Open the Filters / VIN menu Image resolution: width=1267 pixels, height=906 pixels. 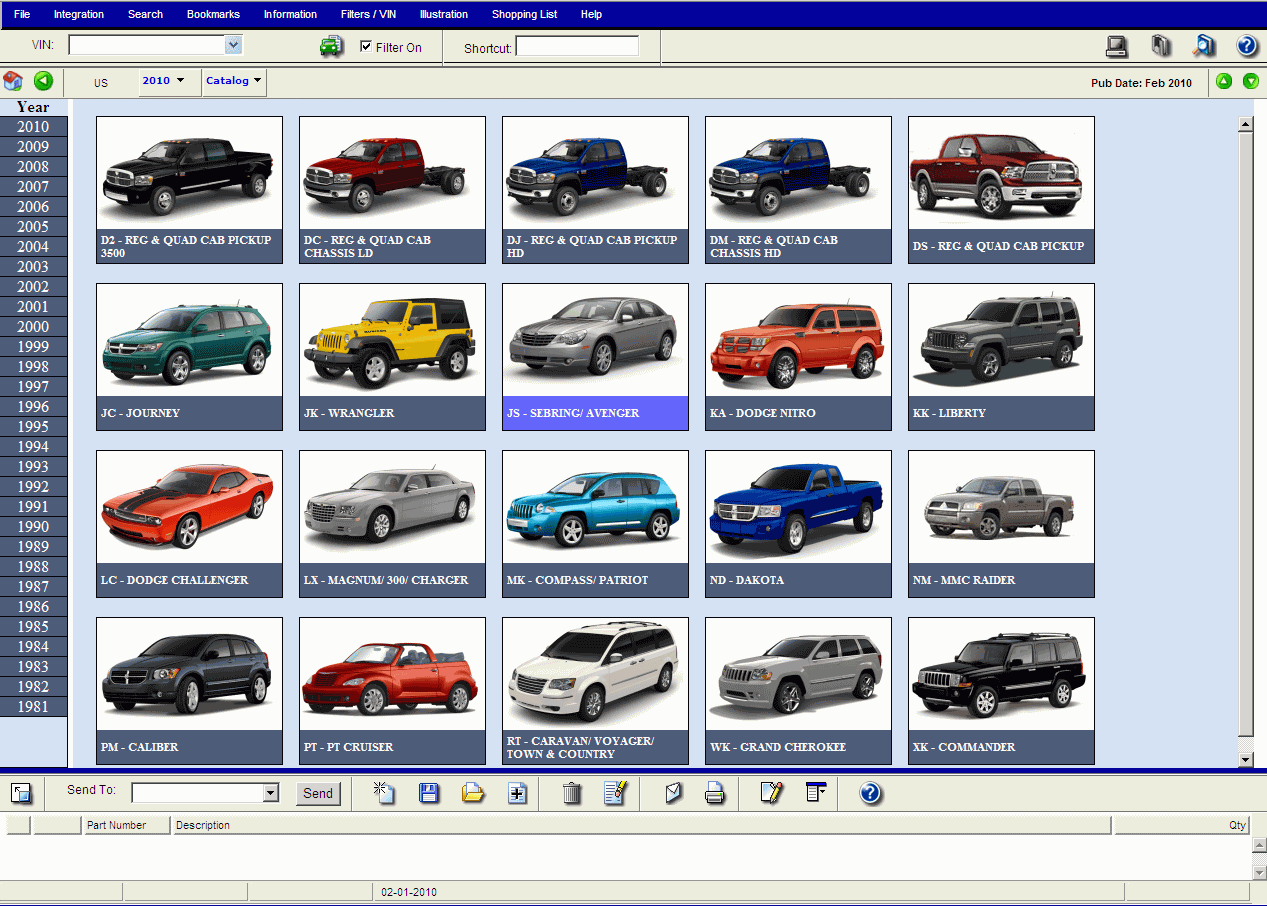point(368,14)
